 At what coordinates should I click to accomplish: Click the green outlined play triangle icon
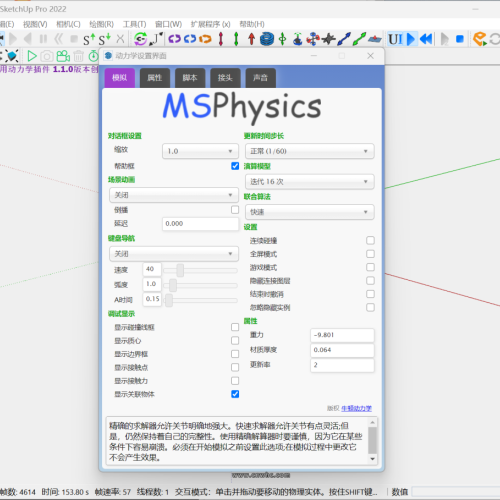[32, 56]
